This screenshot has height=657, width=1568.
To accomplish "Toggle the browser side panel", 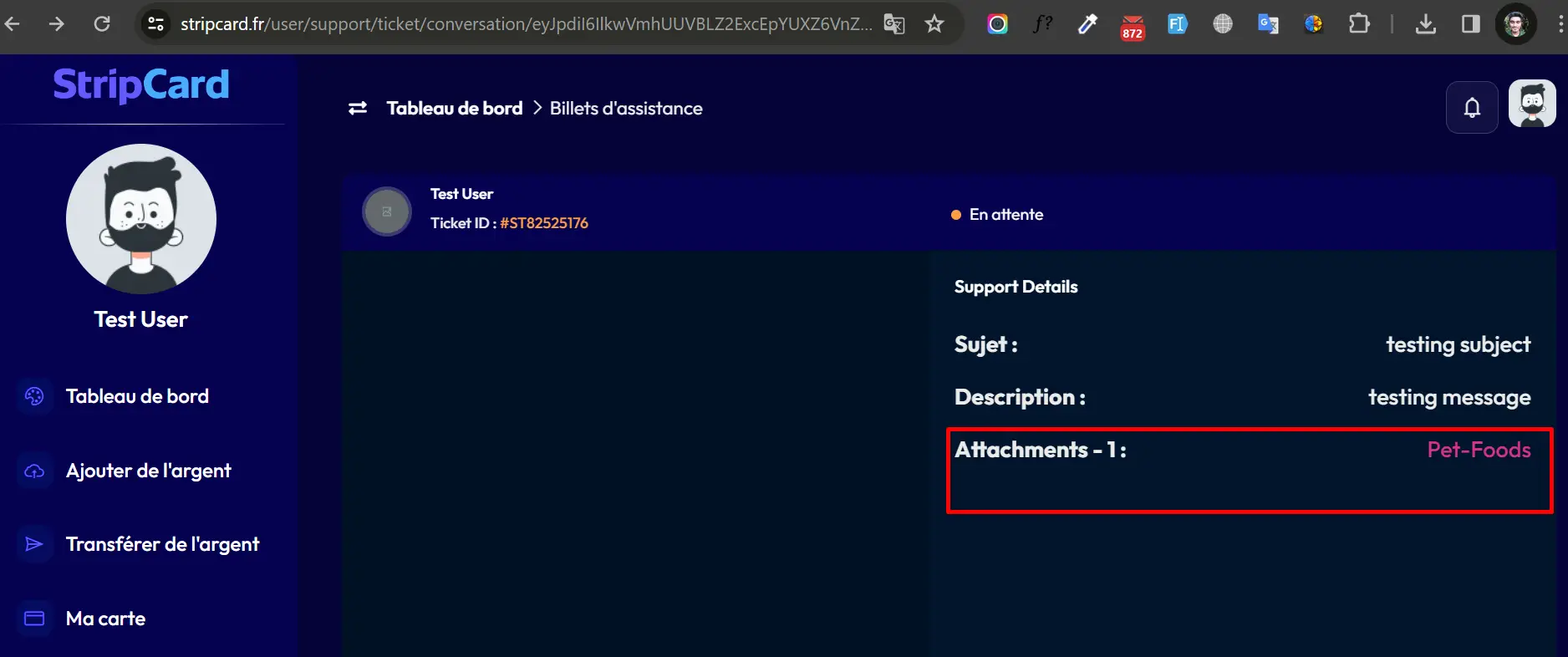I will point(1470,24).
